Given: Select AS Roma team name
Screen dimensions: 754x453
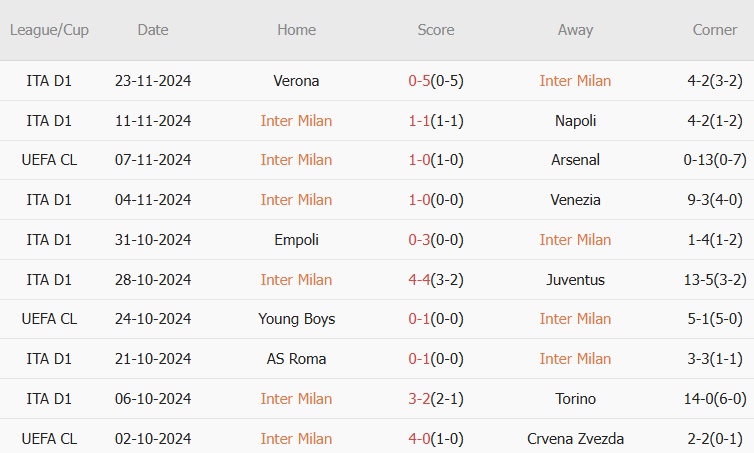Looking at the screenshot, I should coord(296,359).
